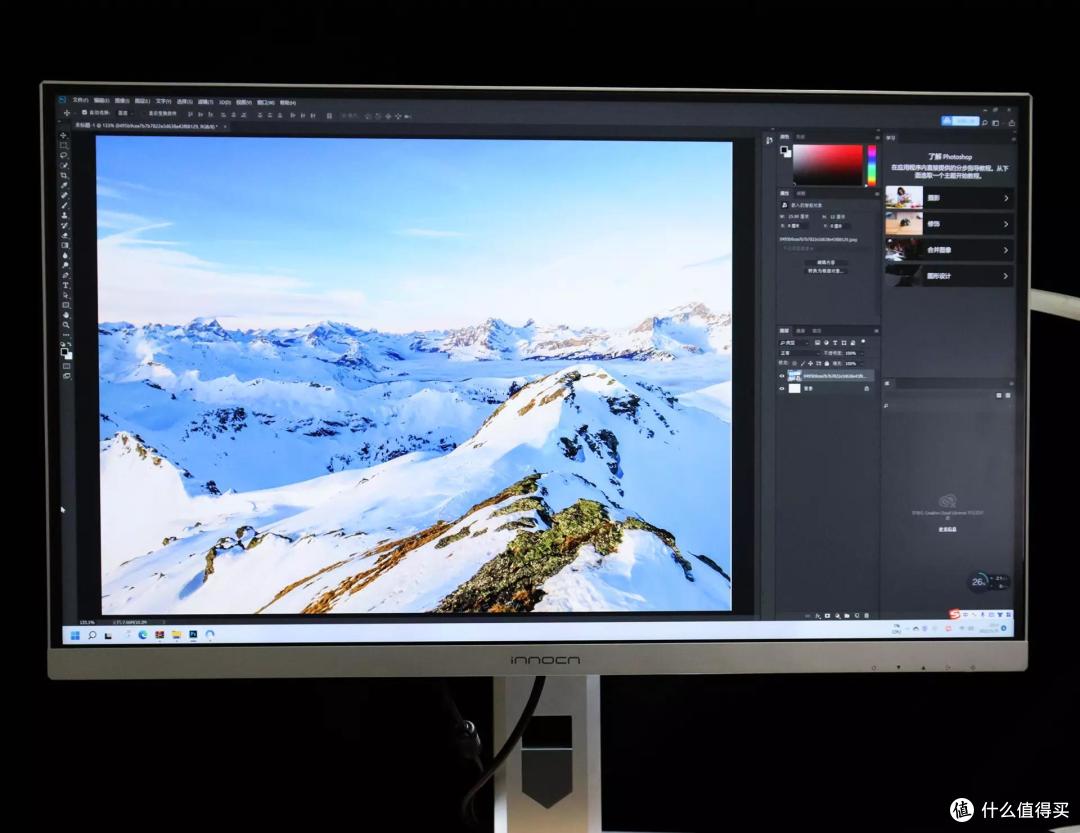Open the Windows taskbar search icon
Screen dimensions: 1080x833
92,635
